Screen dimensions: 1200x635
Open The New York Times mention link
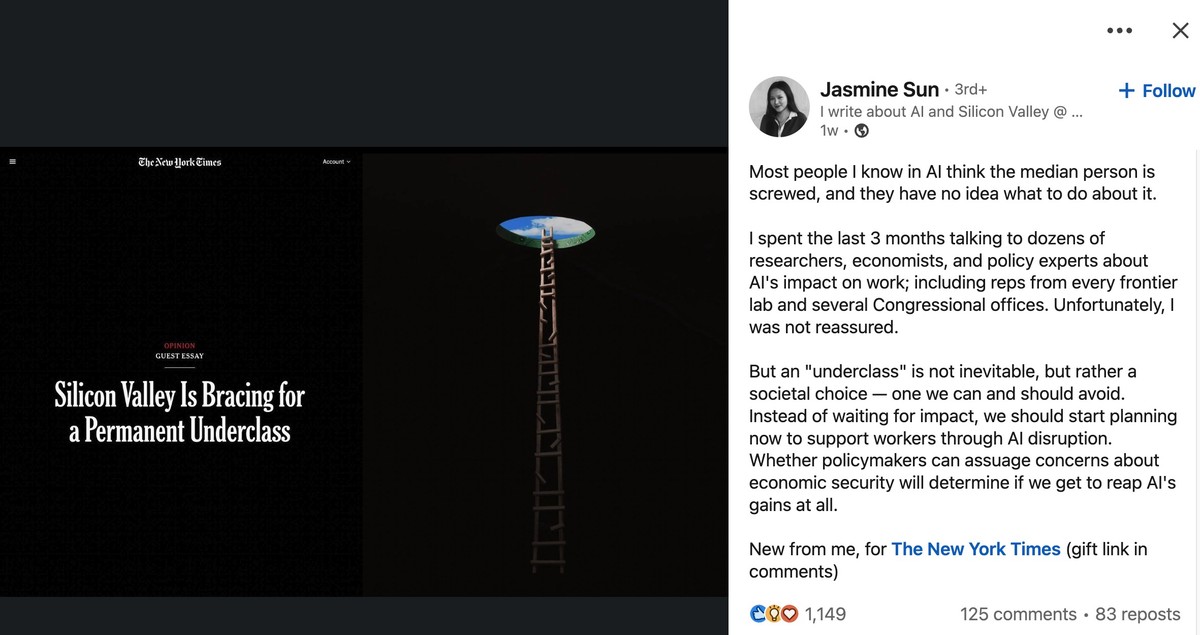click(975, 549)
